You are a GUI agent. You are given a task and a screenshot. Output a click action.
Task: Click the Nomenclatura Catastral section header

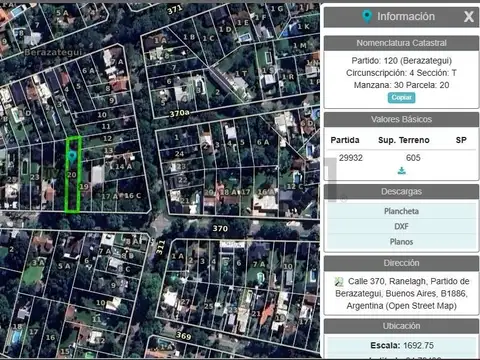click(x=401, y=43)
